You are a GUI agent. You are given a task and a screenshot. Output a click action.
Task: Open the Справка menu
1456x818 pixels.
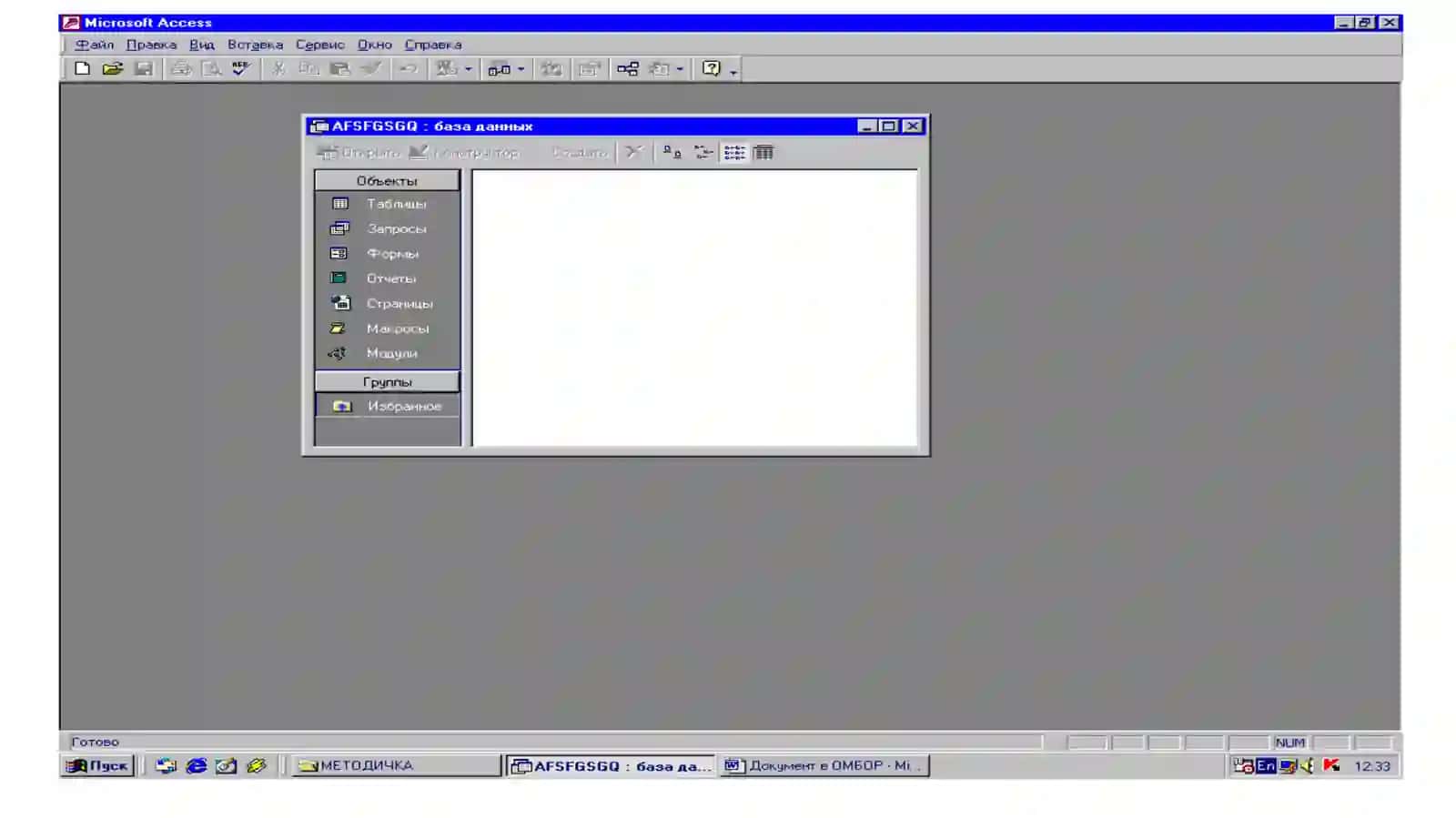(x=433, y=45)
